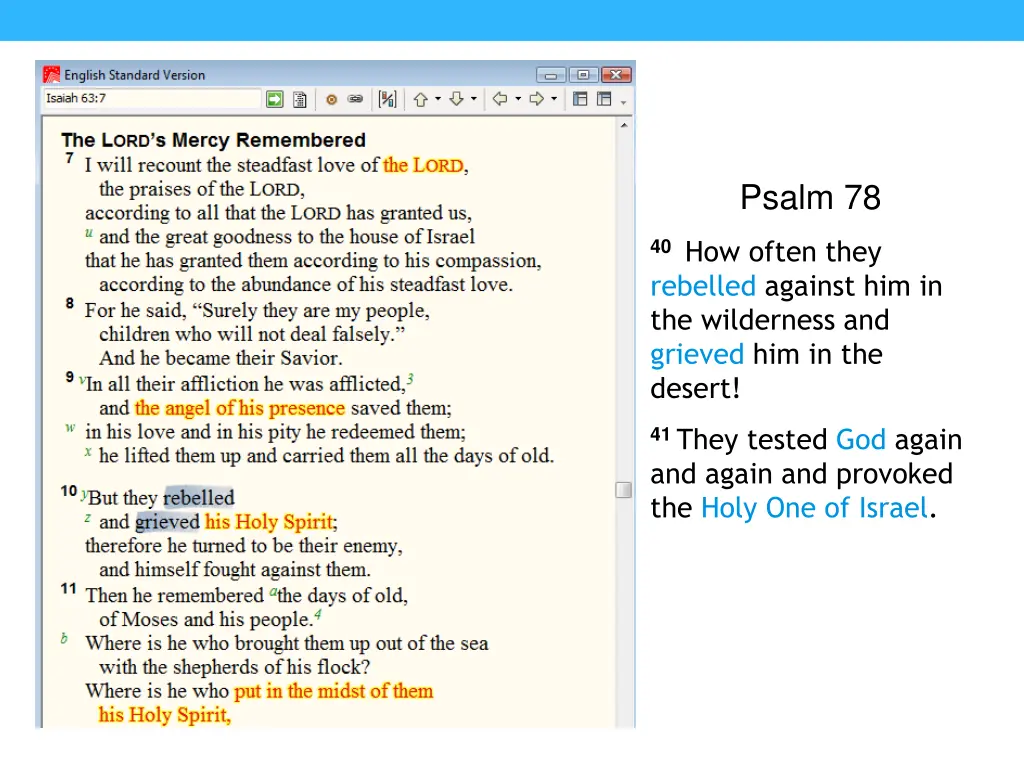The width and height of the screenshot is (1024, 768).
Task: Open dropdown beside the down arrow
Action: [474, 99]
